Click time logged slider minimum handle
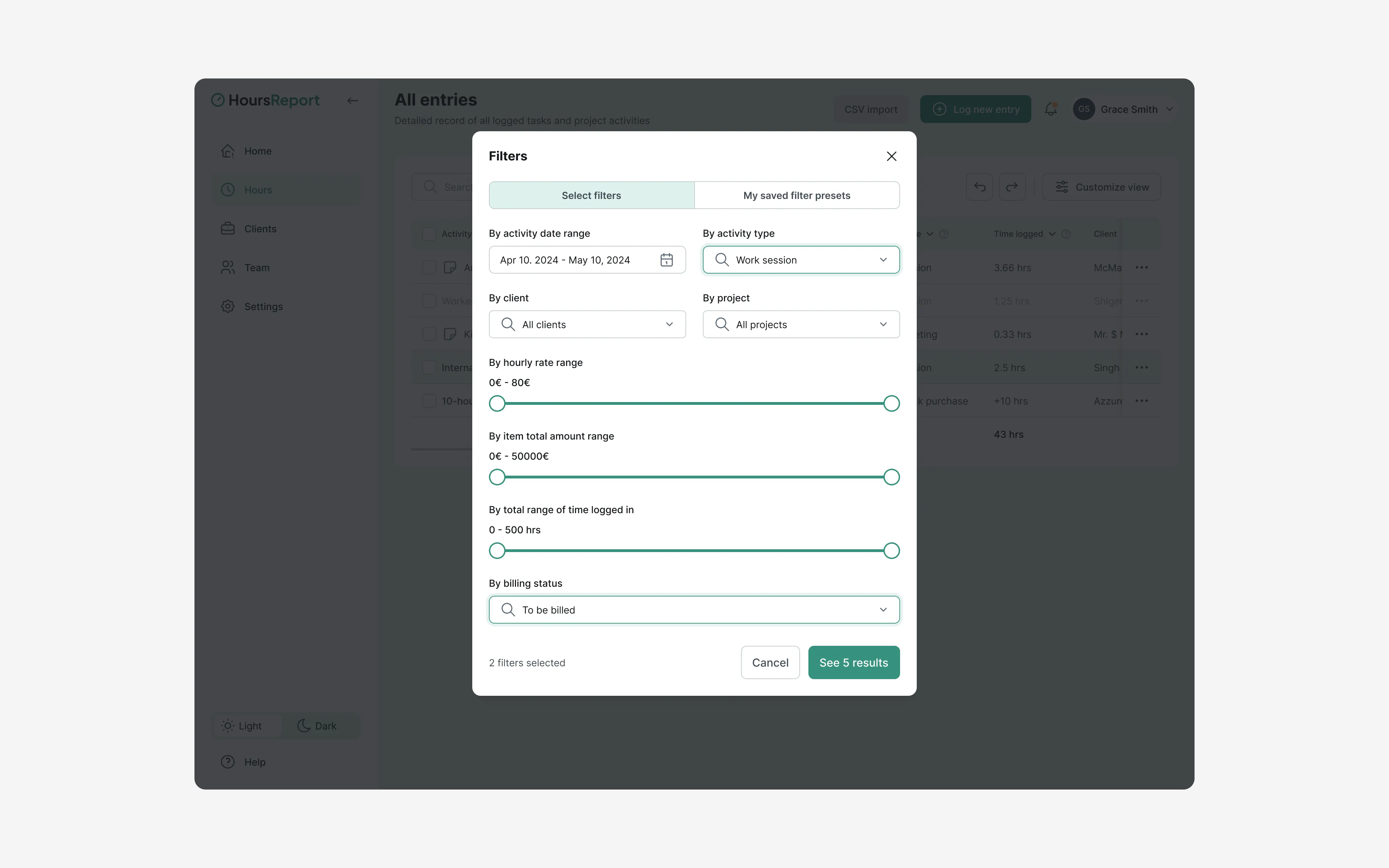 point(497,551)
